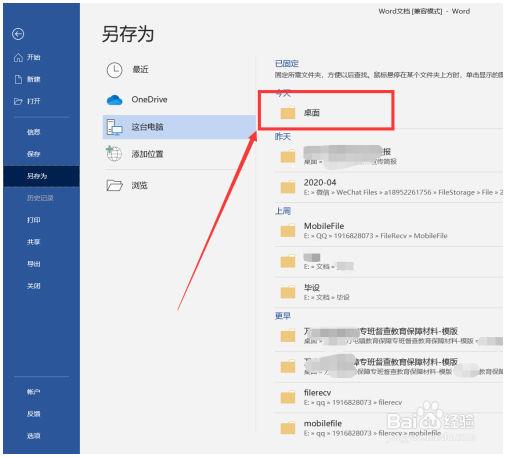Open the 导出 page
This screenshot has width=506, height=457.
tap(33, 264)
